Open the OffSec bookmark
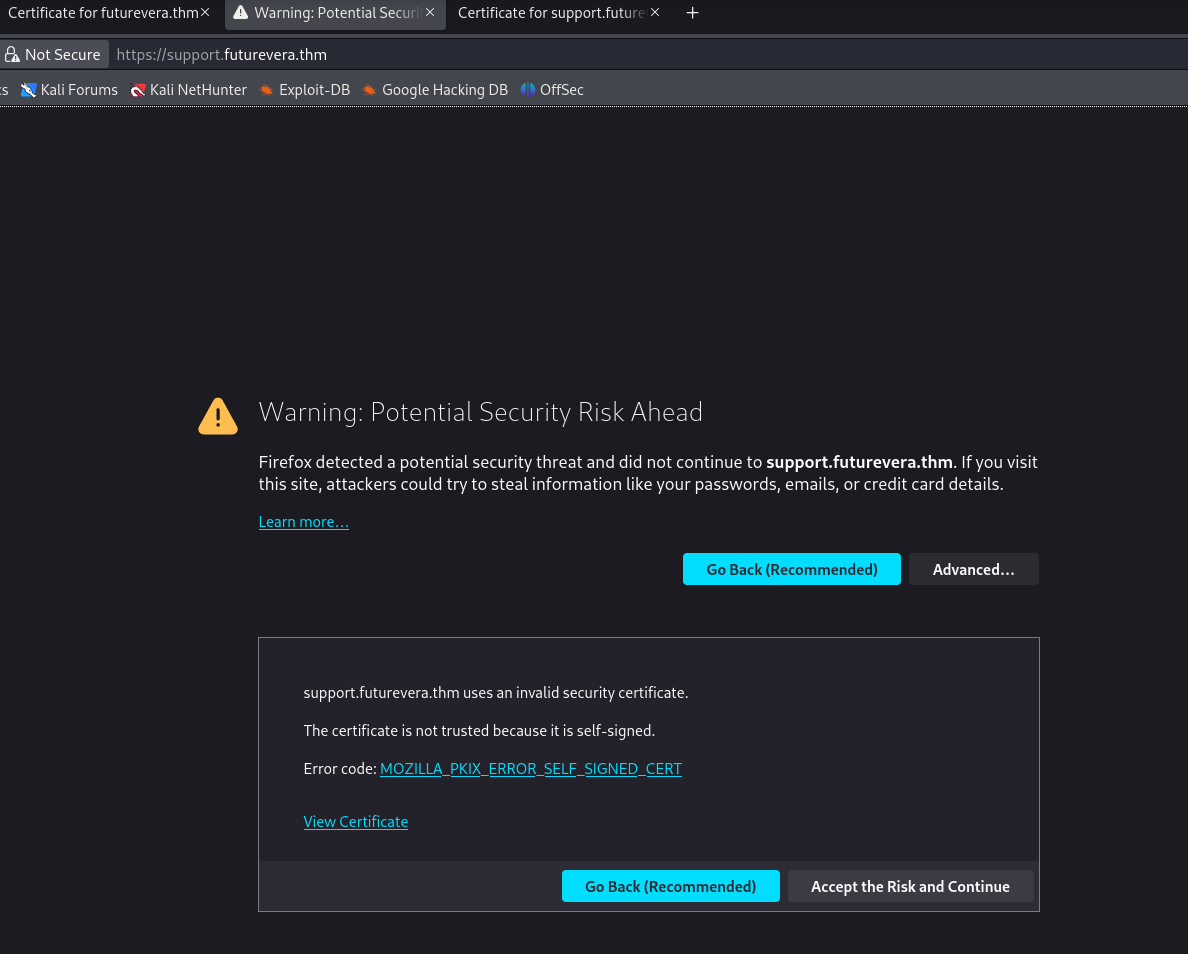This screenshot has width=1188, height=954. (x=552, y=90)
